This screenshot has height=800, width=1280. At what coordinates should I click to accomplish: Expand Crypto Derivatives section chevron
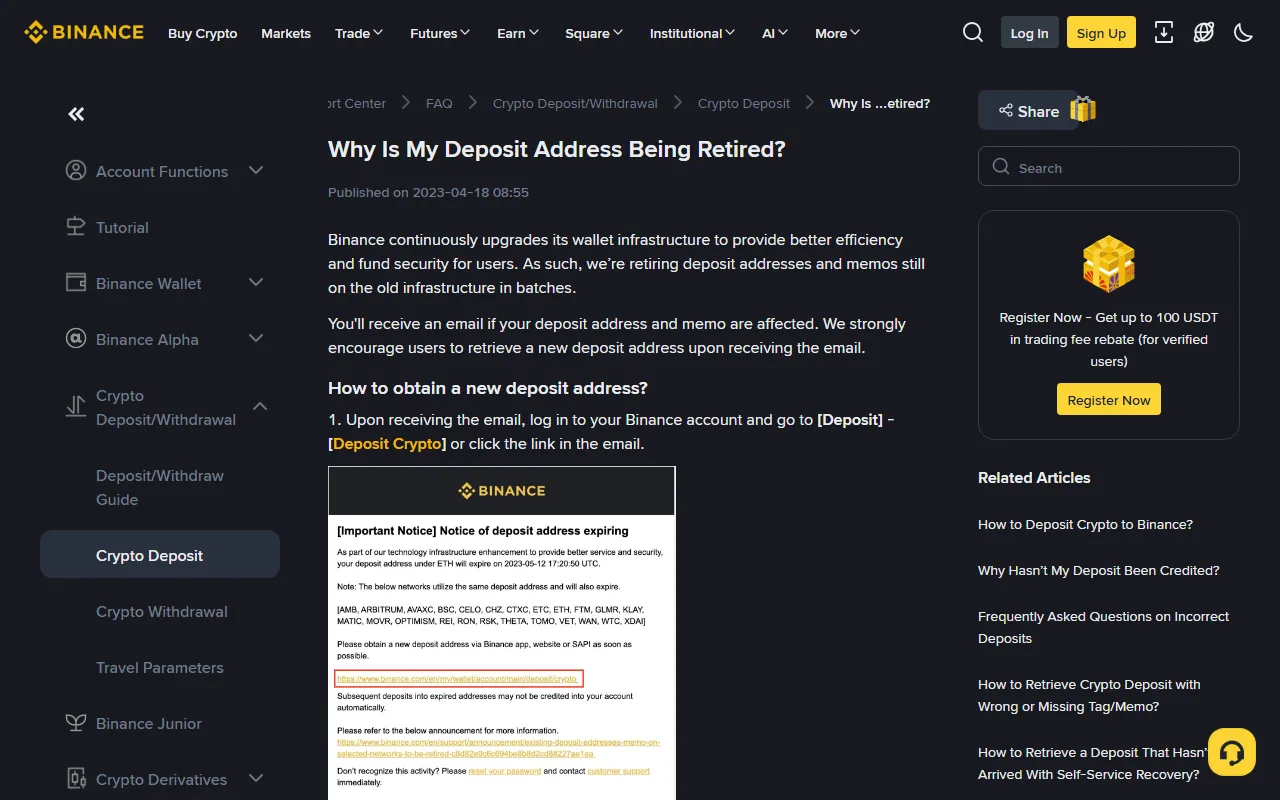[256, 779]
